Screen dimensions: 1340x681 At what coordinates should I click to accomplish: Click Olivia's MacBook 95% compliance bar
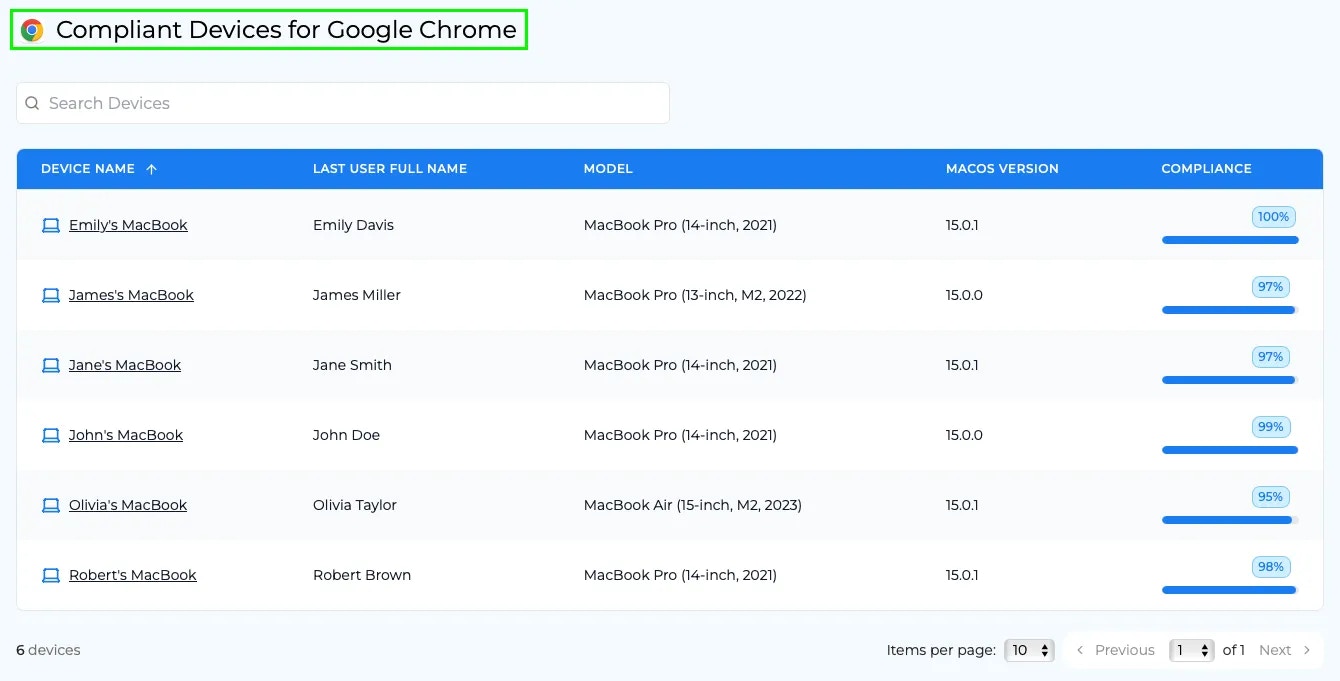(1230, 520)
